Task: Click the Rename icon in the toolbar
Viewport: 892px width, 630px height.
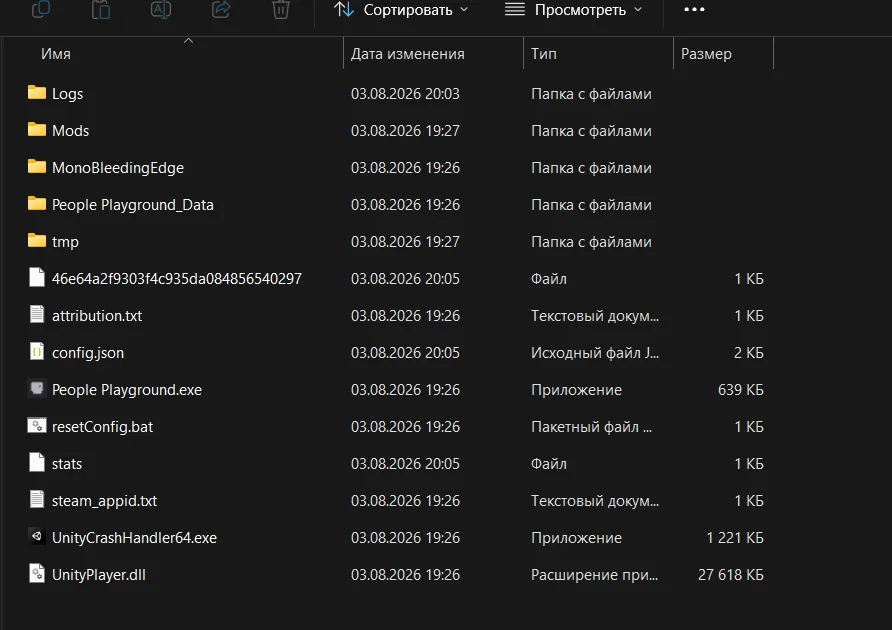Action: tap(160, 9)
